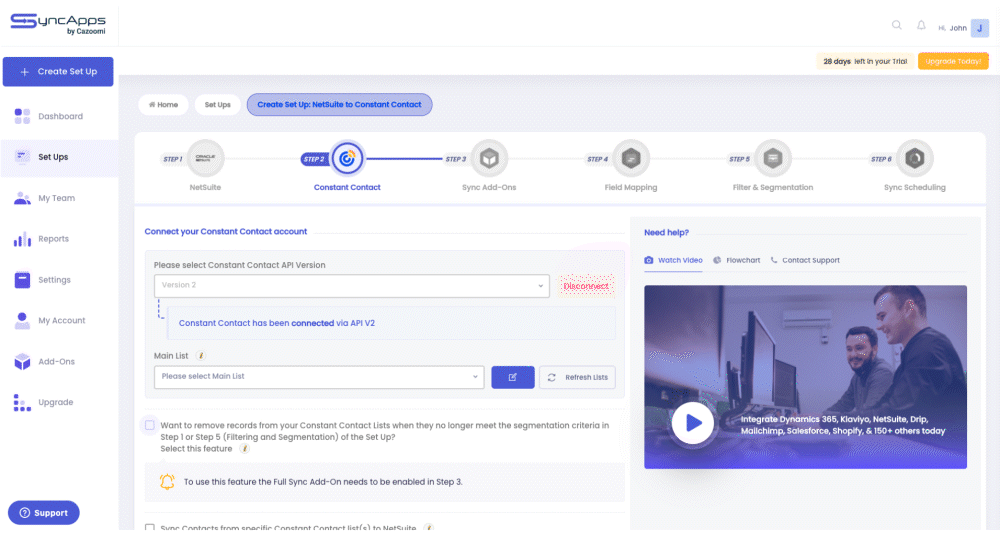Screen dimensions: 1000x542
Task: Open the Please select Main List dropdown
Action: [x=319, y=377]
